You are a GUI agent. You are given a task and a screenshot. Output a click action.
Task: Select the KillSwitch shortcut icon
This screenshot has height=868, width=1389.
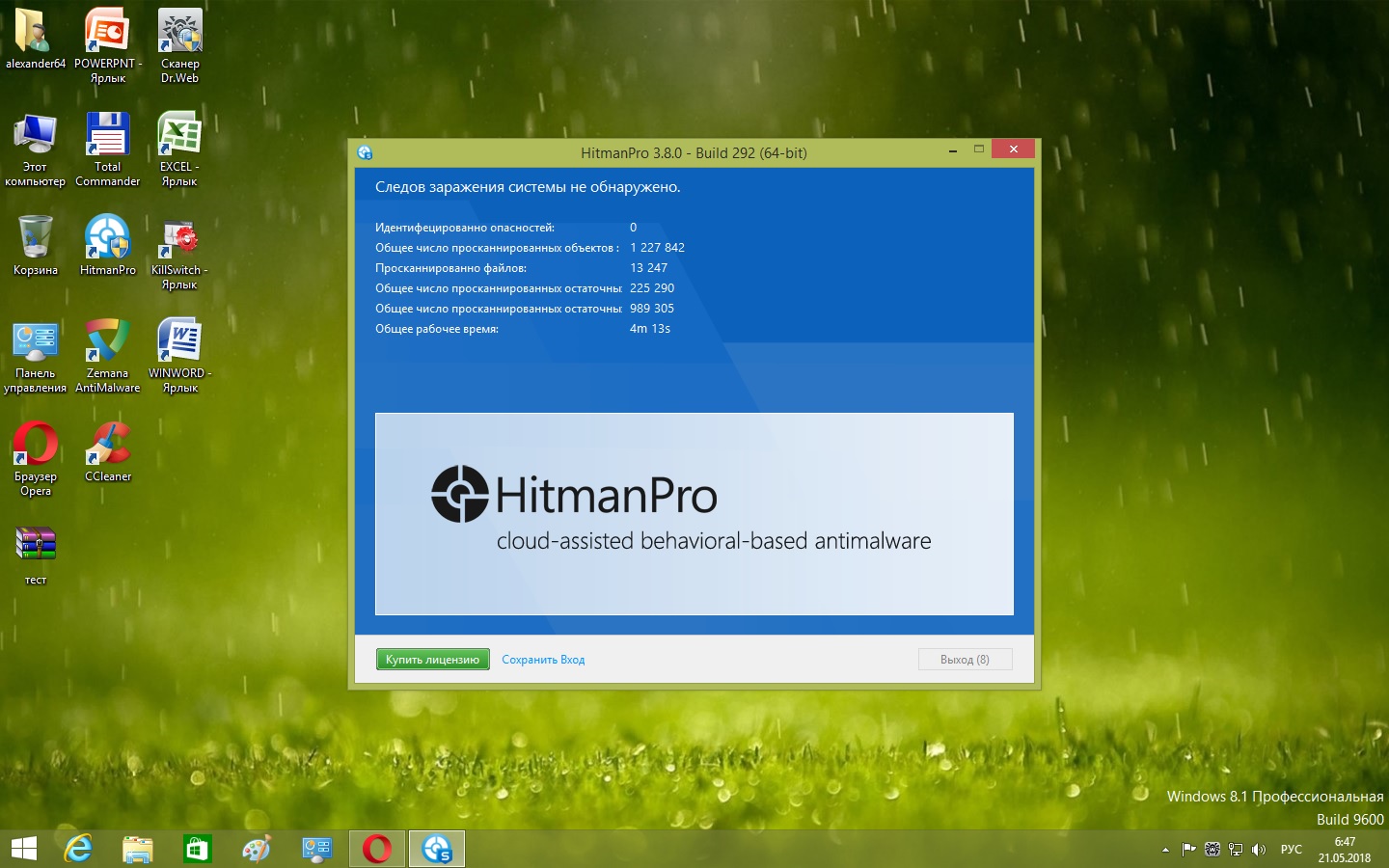click(179, 238)
